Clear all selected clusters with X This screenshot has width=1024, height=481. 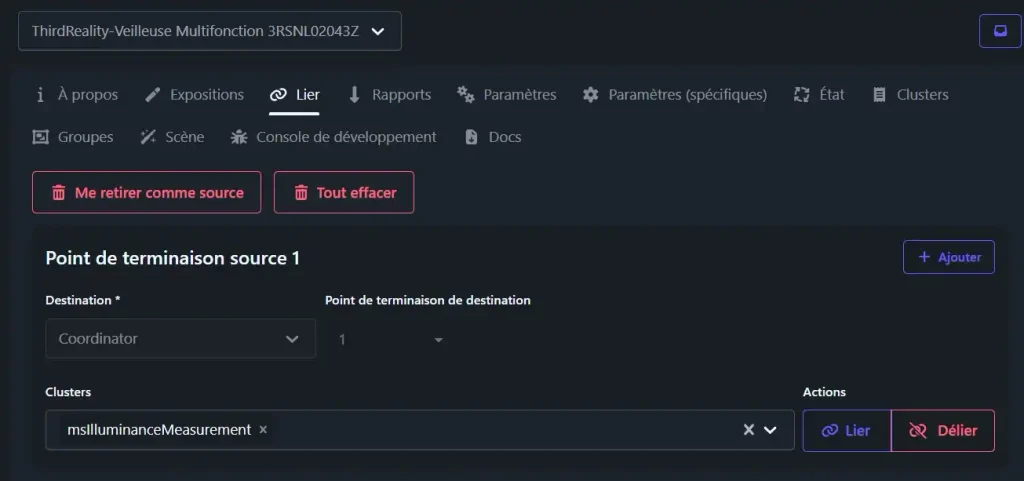pos(748,429)
